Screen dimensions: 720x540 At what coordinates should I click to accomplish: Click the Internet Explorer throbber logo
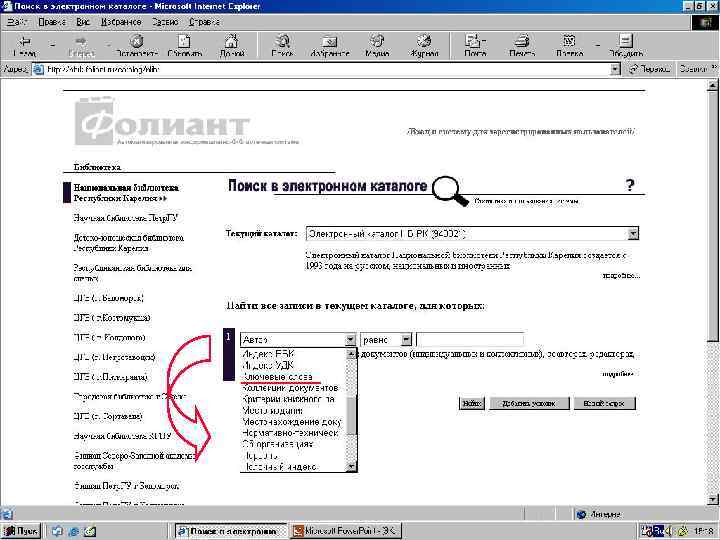click(705, 22)
